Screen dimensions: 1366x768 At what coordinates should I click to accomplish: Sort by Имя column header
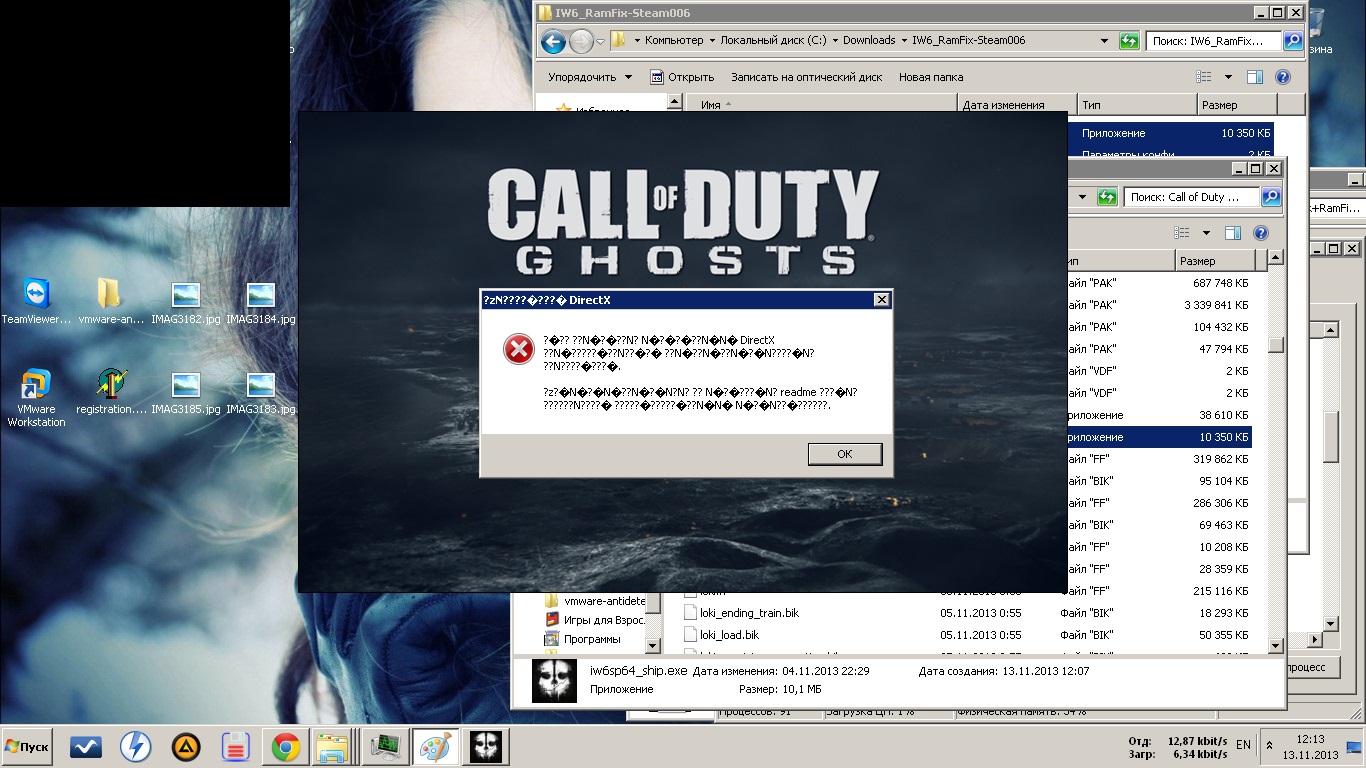822,104
